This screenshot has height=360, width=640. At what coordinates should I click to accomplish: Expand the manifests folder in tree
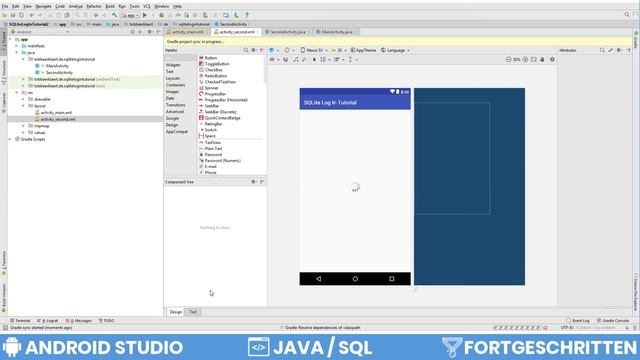(x=17, y=46)
